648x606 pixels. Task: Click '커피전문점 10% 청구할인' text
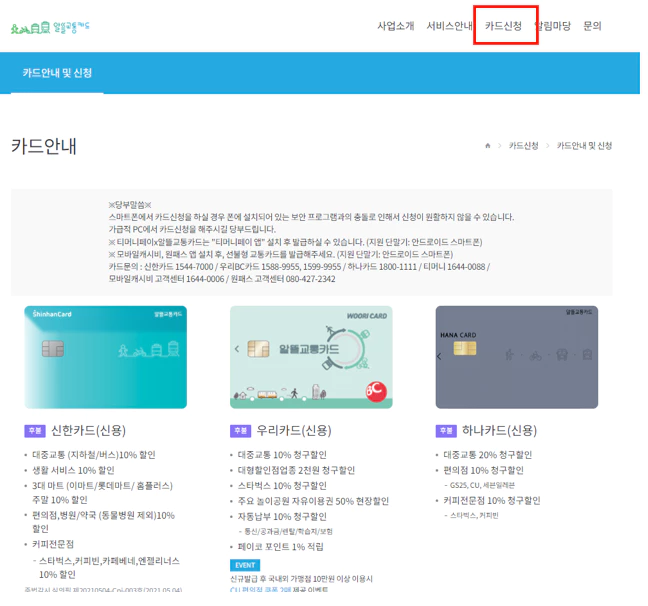click(492, 501)
